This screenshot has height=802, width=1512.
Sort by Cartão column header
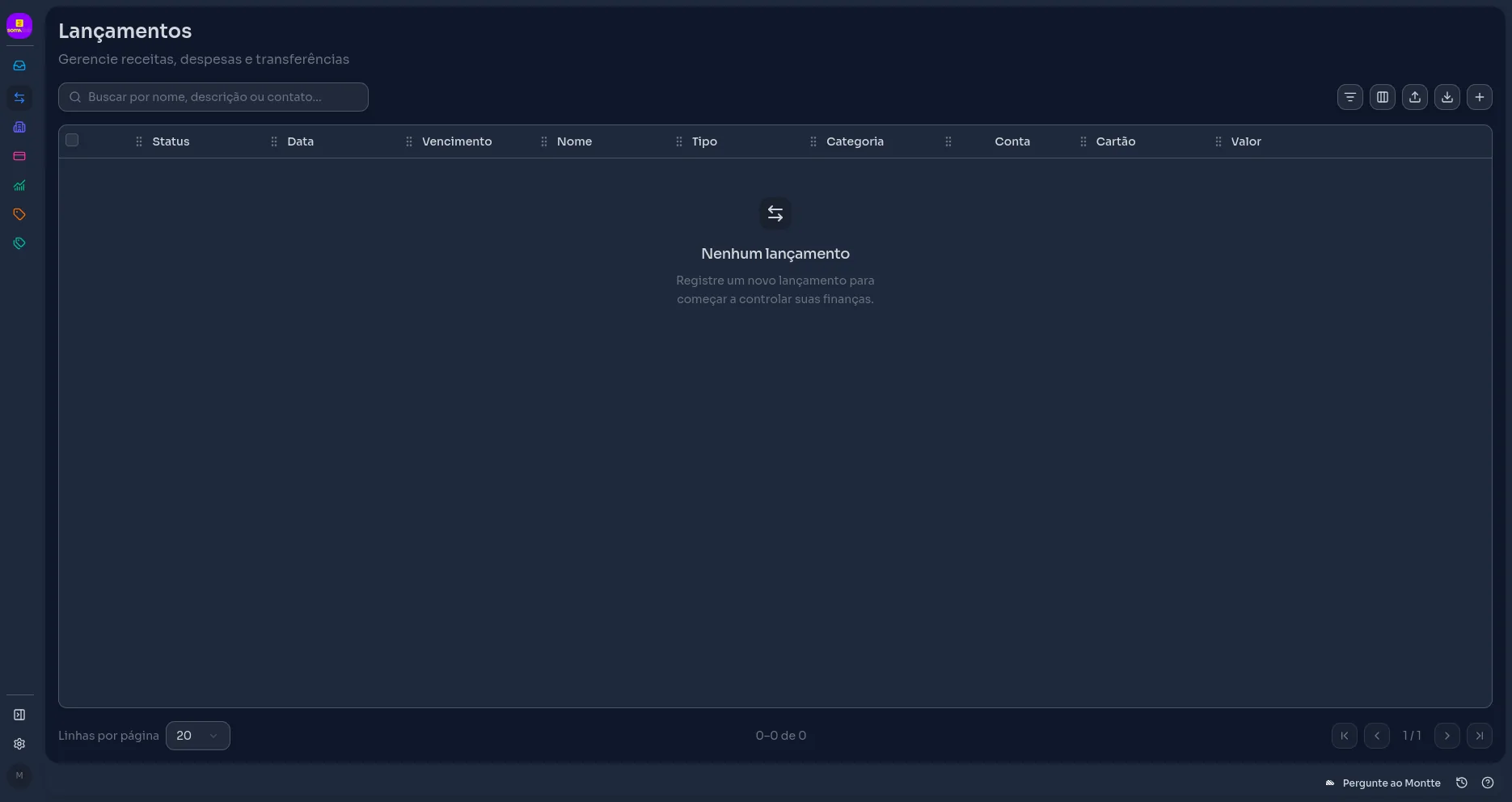1116,141
